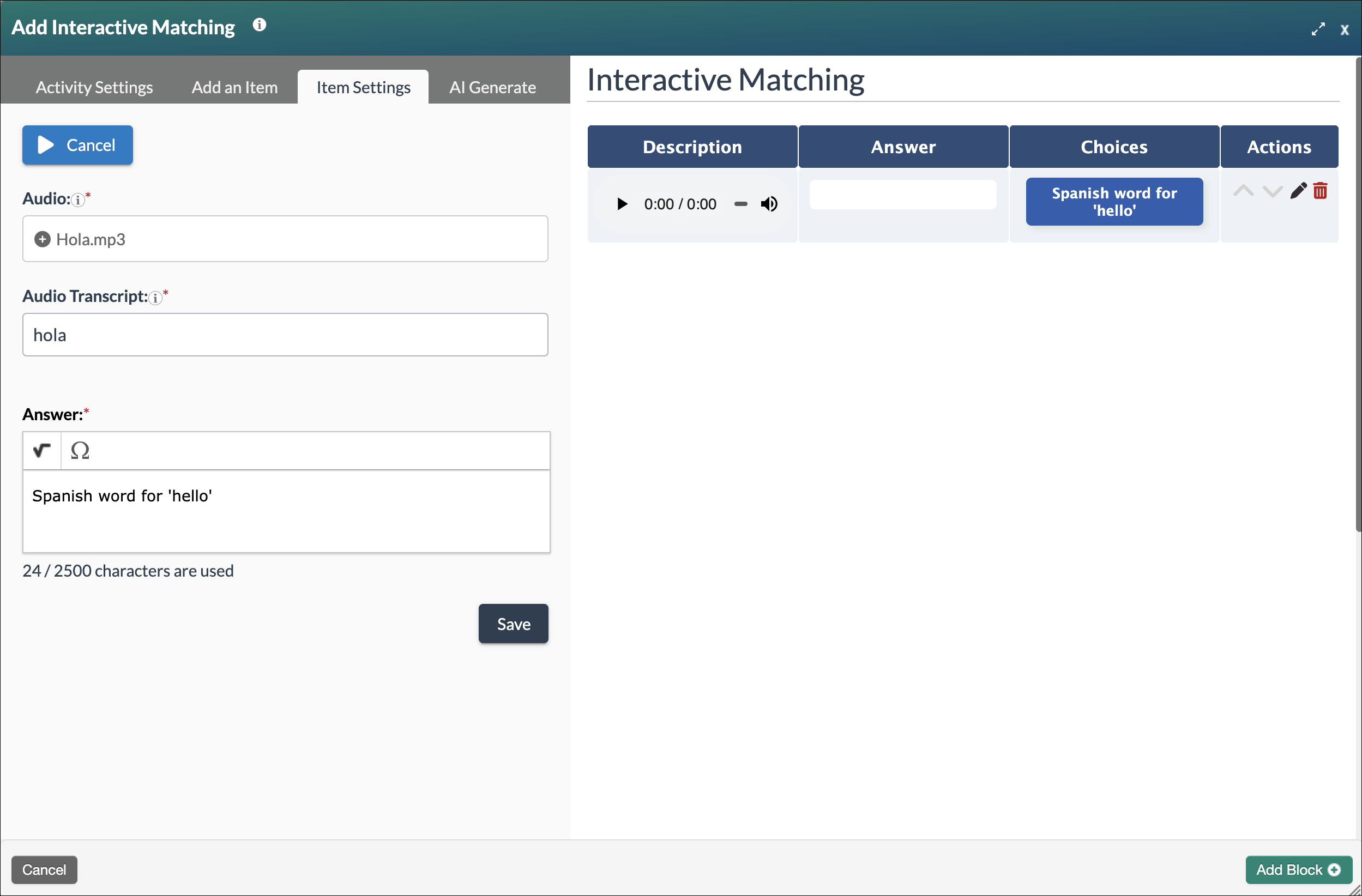1362x896 pixels.
Task: Delete the item using the trash icon
Action: pyautogui.click(x=1321, y=191)
